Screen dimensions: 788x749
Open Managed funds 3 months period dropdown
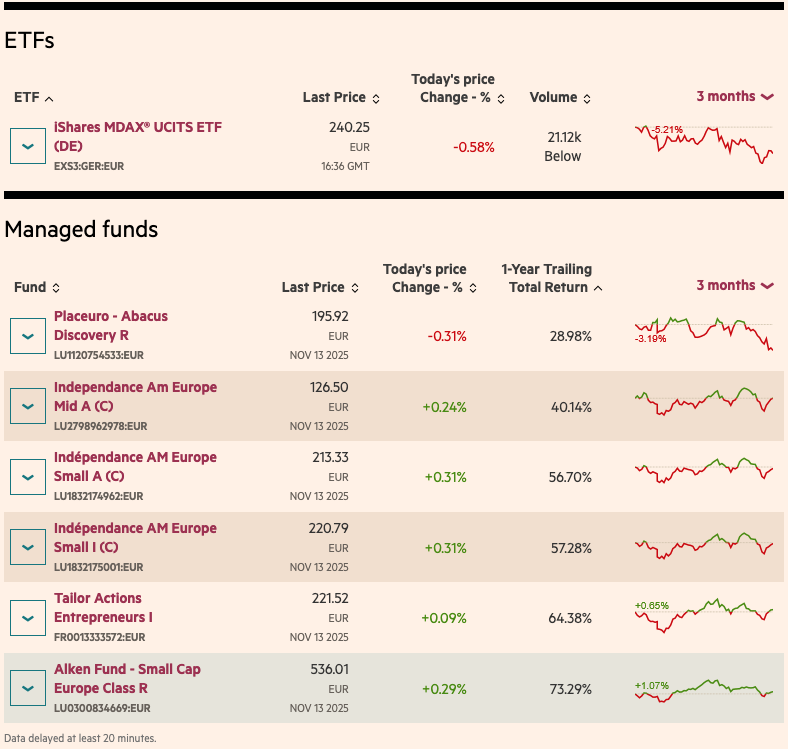click(735, 286)
